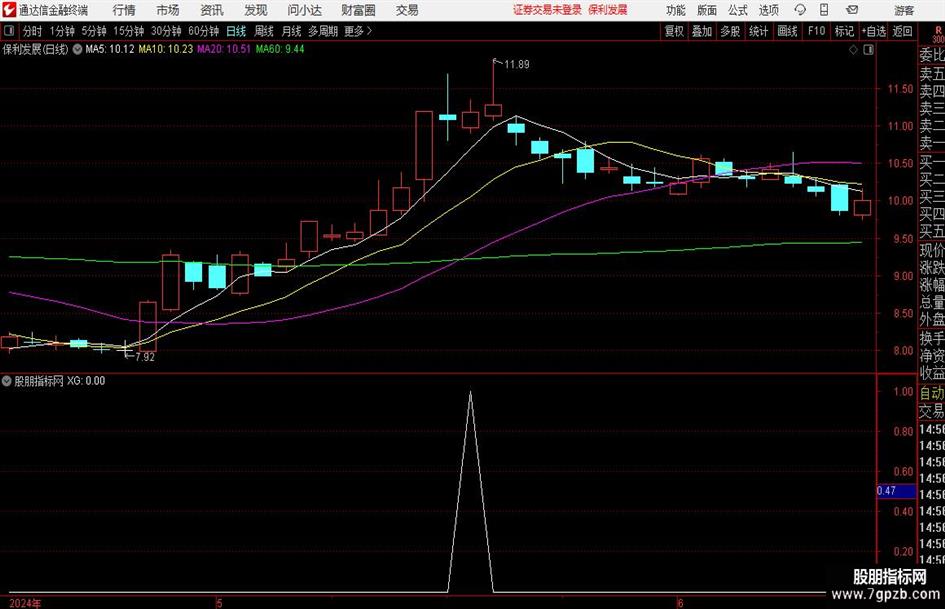945x609 pixels.
Task: Click the 7.92 low price label
Action: 145,357
